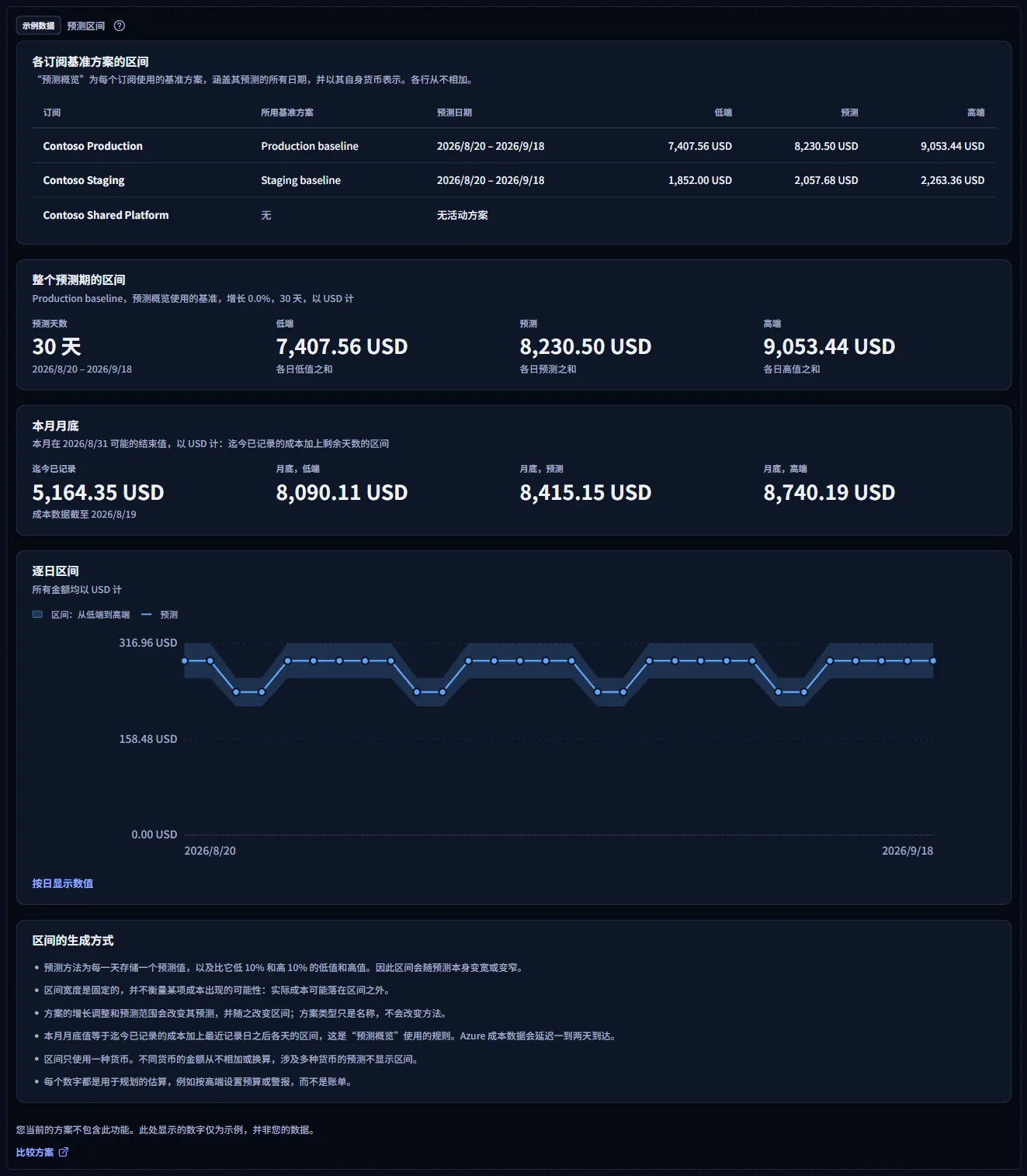Click the 8,090.11 USD month-end low
This screenshot has width=1027, height=1176.
click(x=342, y=492)
